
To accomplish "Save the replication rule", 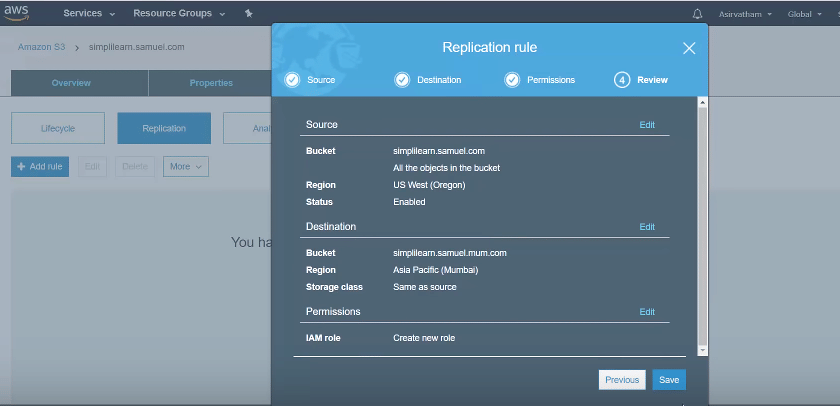I will (669, 380).
